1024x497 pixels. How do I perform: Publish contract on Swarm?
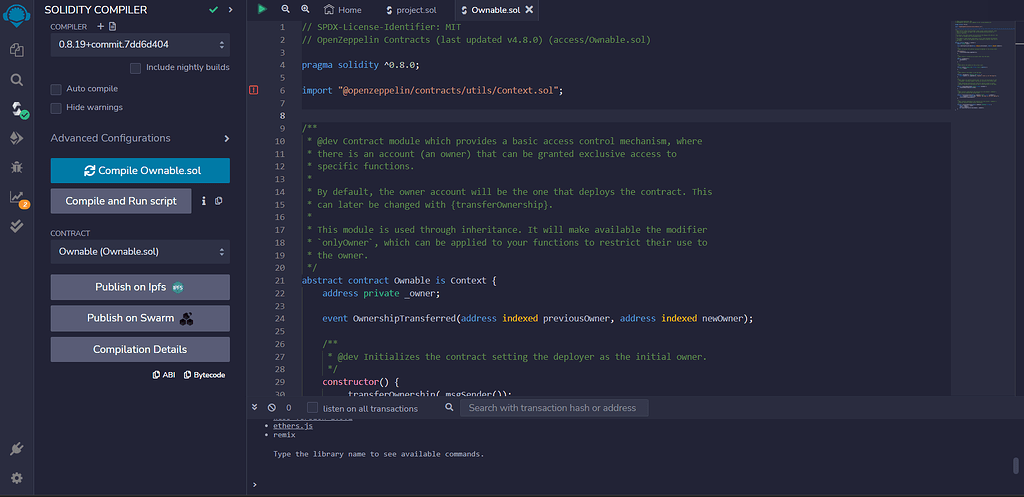click(x=140, y=318)
